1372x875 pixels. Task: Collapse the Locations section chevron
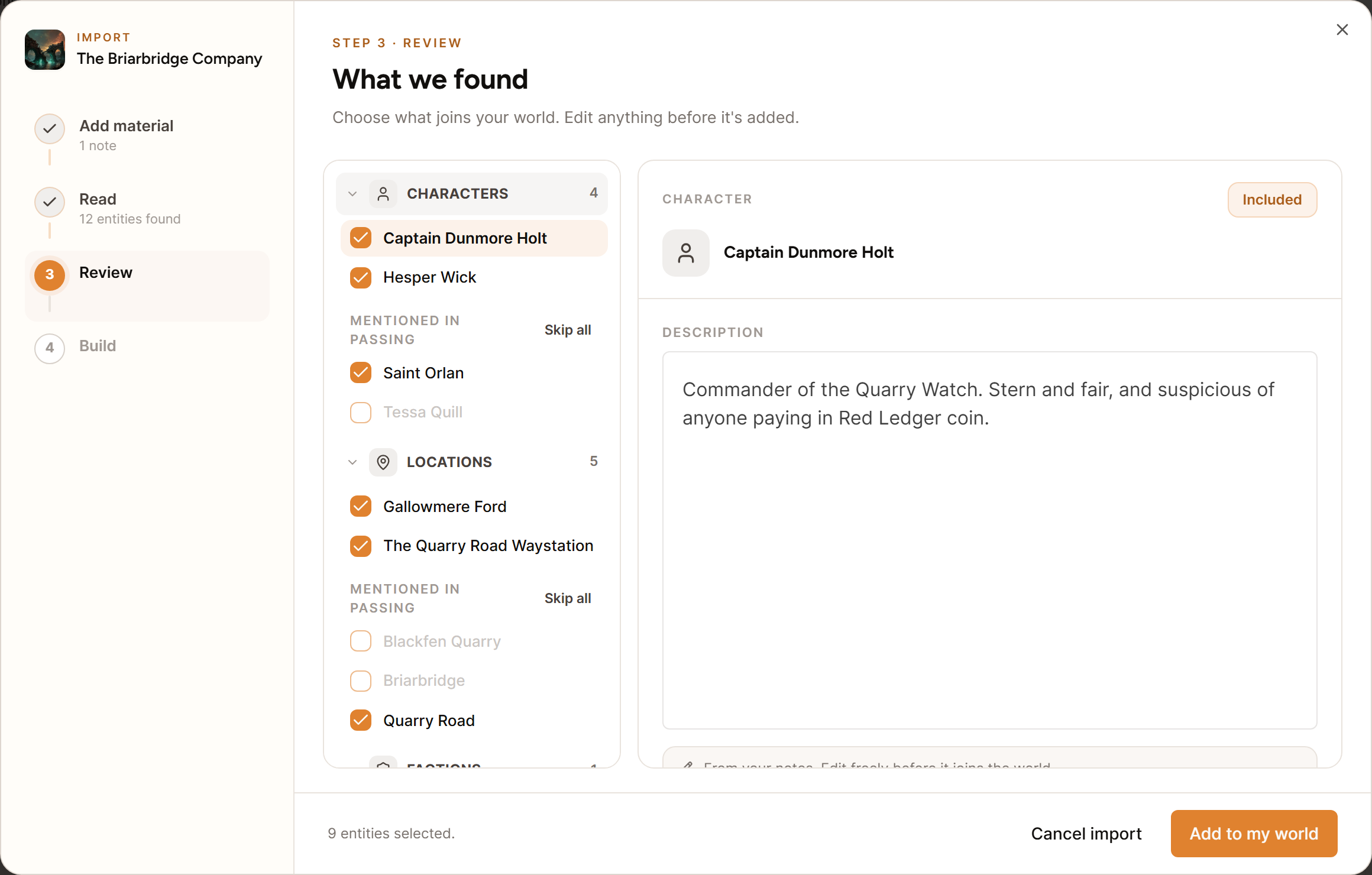coord(352,462)
